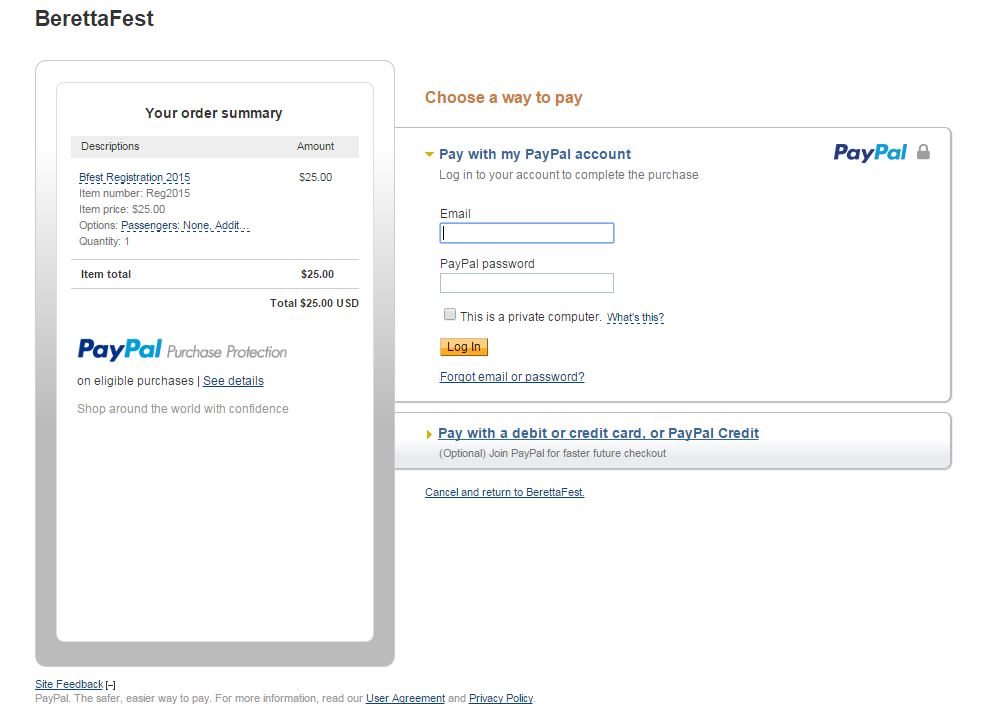This screenshot has height=719, width=982.
Task: Expand the debit or credit card arrow
Action: (429, 434)
